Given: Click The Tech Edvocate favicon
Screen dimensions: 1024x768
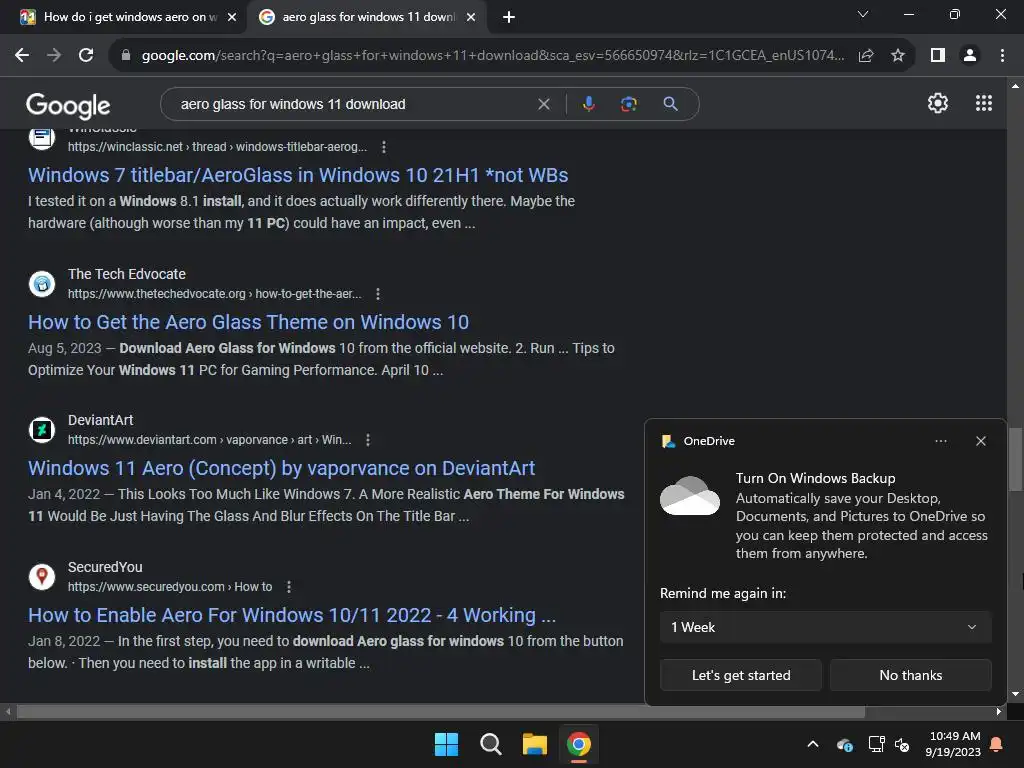Looking at the screenshot, I should [x=42, y=283].
